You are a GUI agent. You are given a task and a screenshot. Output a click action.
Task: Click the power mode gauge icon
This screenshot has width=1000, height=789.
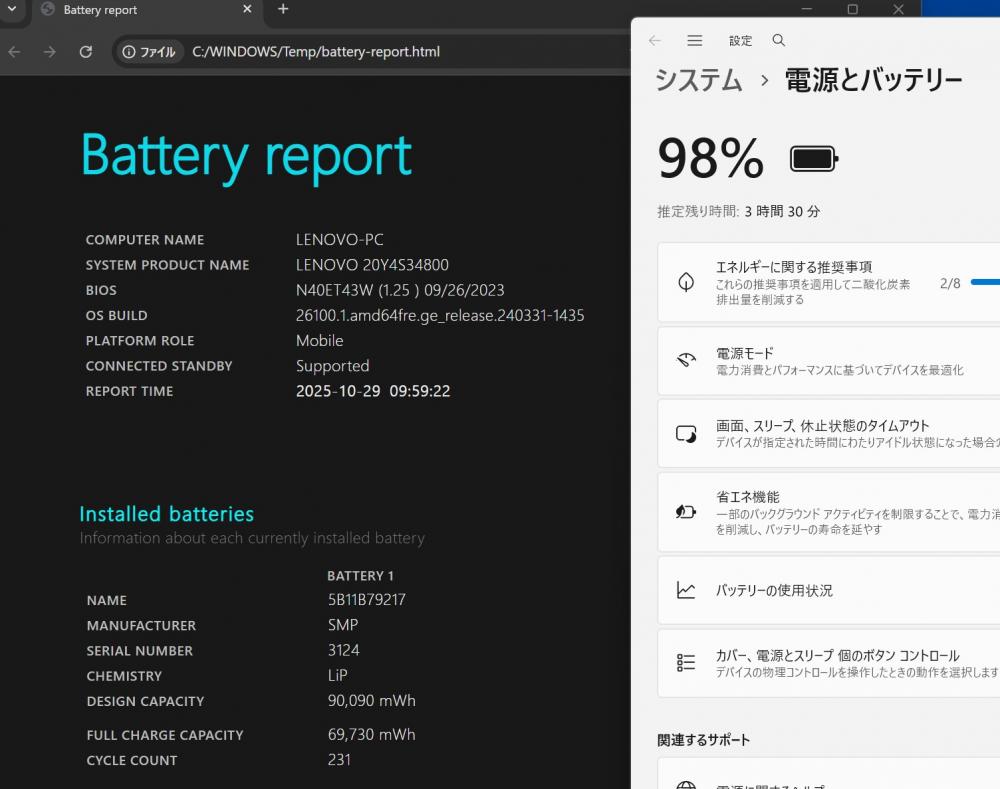click(x=686, y=361)
